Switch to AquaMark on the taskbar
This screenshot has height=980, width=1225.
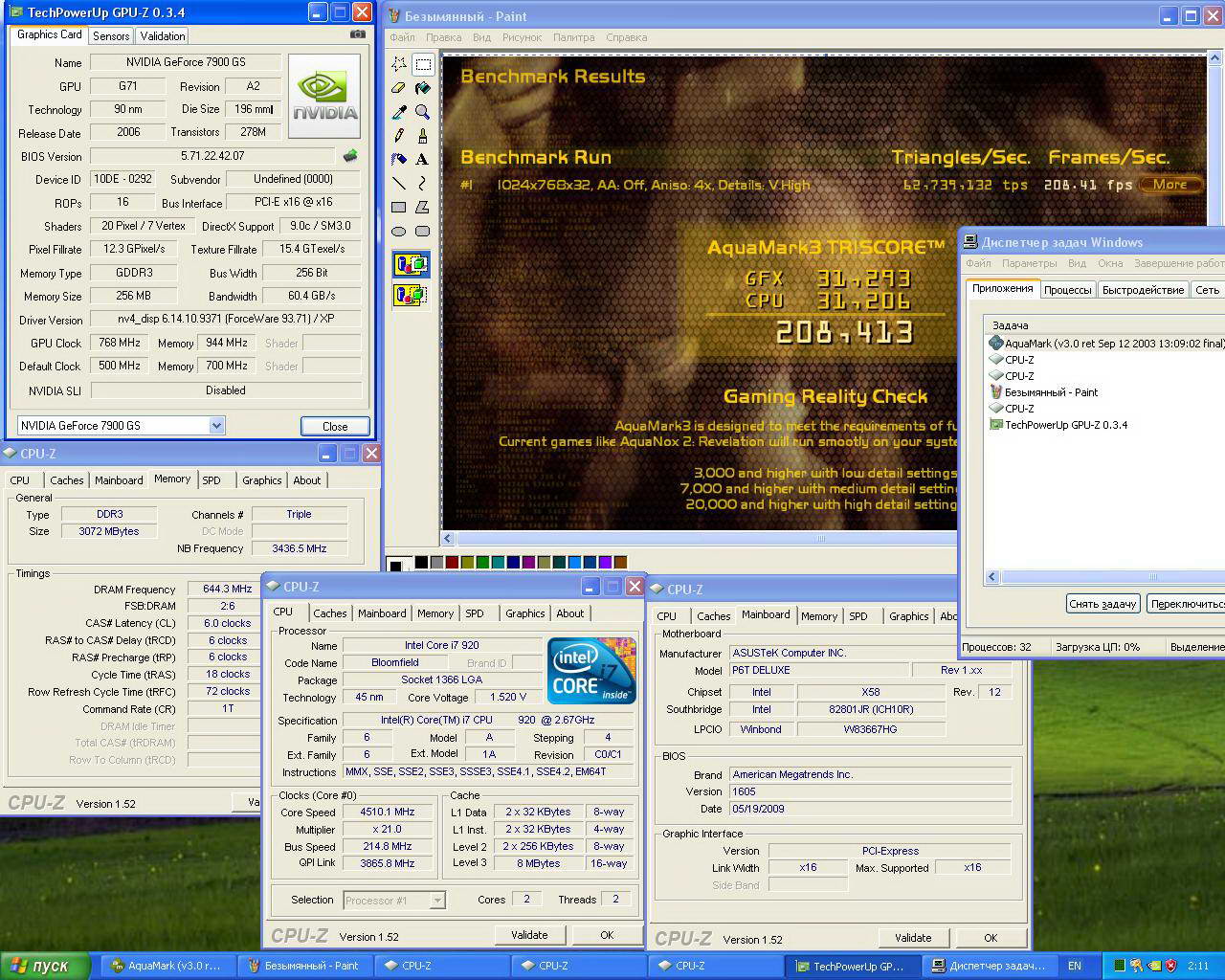167,966
